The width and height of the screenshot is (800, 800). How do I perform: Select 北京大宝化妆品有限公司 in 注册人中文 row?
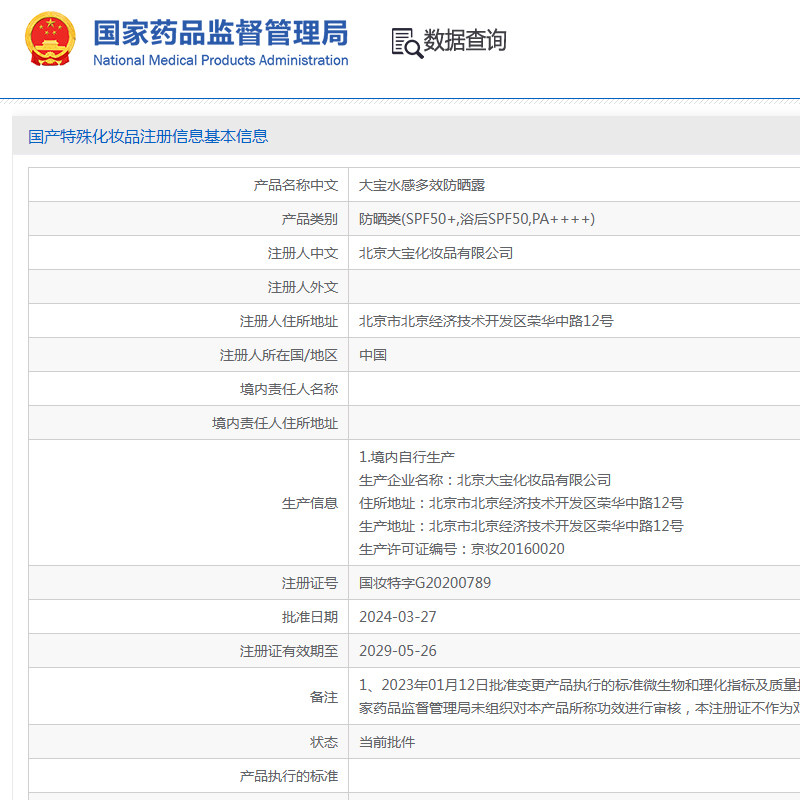pyautogui.click(x=436, y=253)
